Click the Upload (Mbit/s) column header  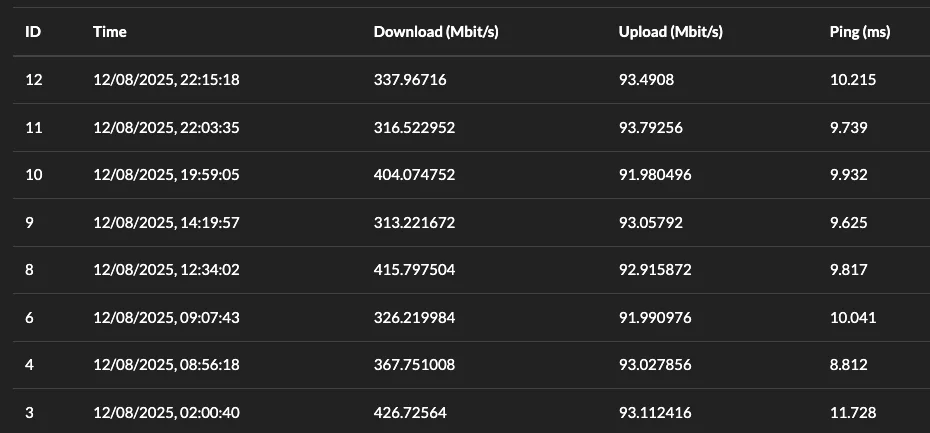coord(670,32)
